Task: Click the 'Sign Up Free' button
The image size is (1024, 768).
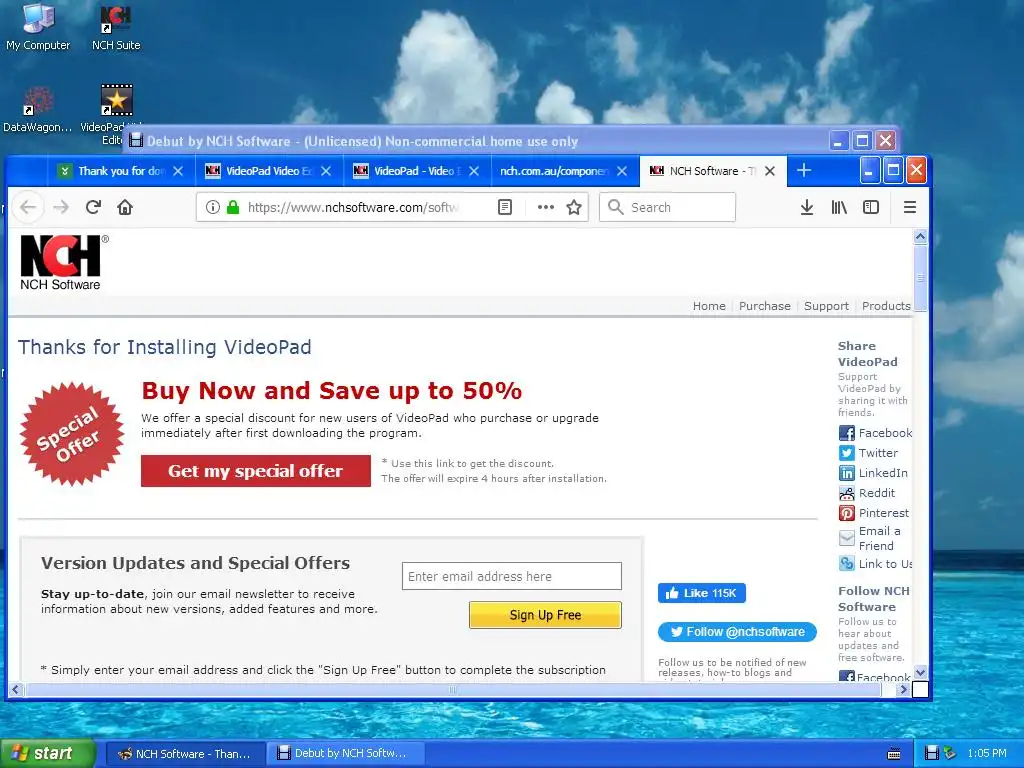Action: point(545,615)
